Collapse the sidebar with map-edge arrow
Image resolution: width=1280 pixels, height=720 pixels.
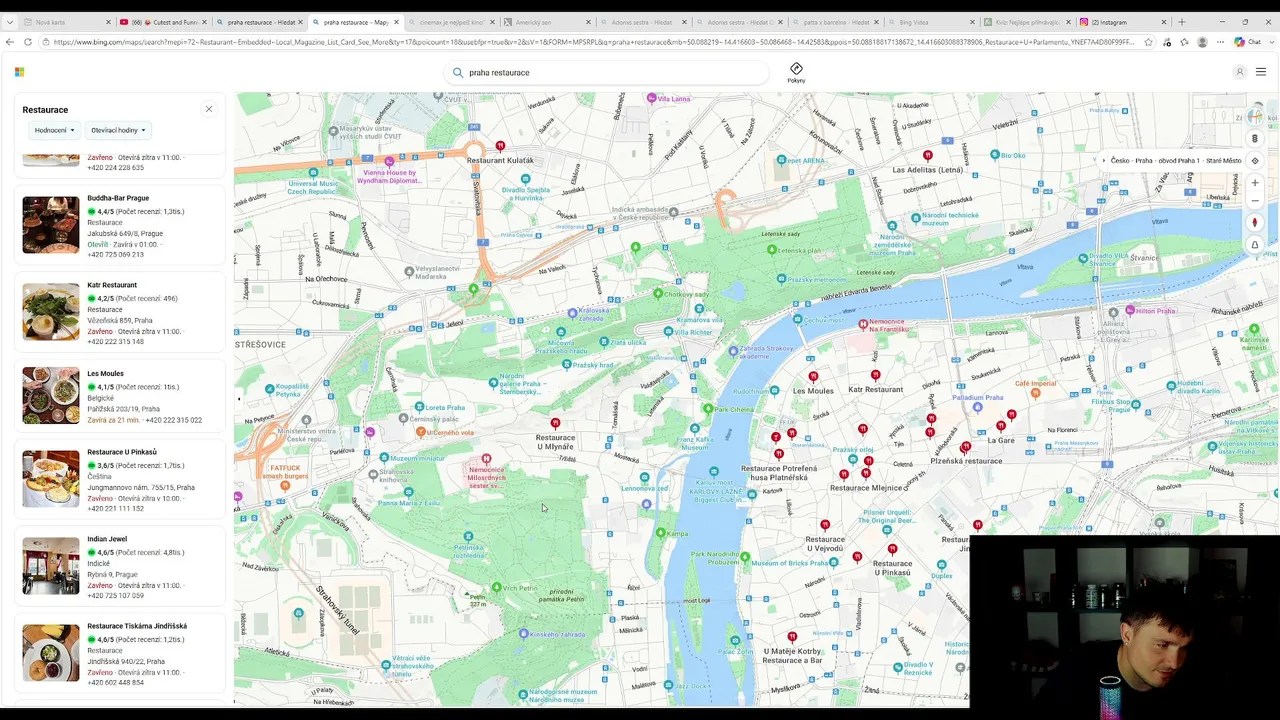click(239, 399)
